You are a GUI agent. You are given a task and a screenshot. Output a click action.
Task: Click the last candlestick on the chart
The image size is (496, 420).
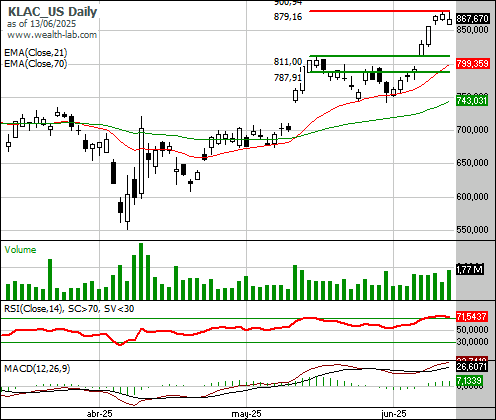449,20
